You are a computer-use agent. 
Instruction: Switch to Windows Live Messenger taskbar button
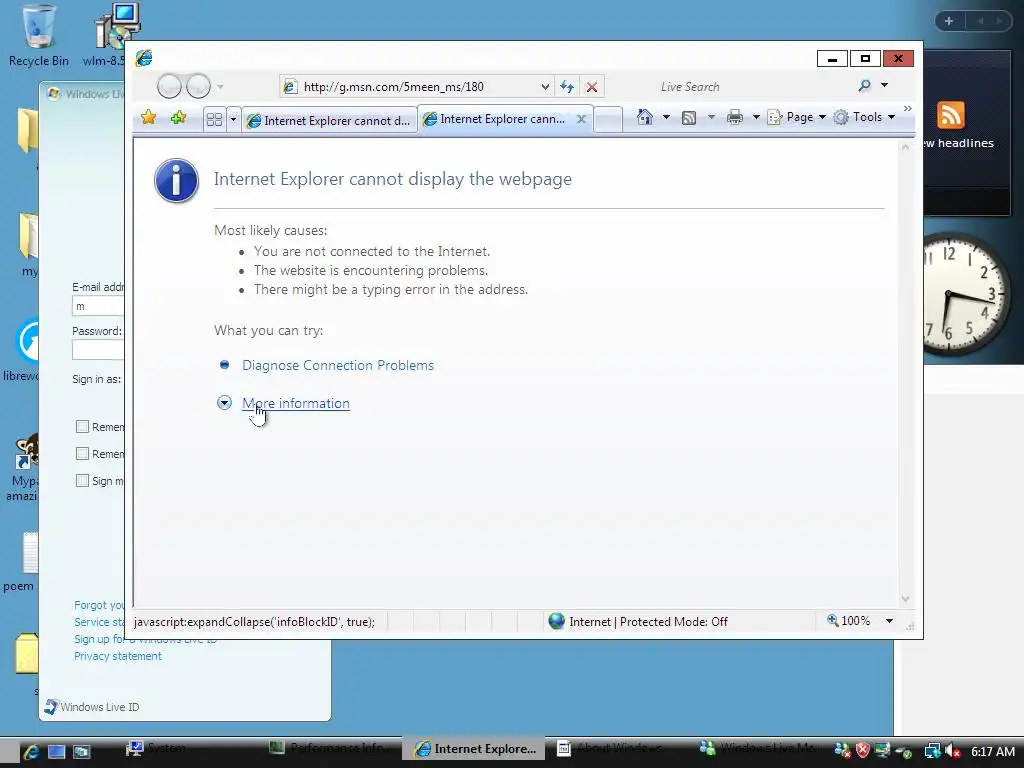[758, 748]
